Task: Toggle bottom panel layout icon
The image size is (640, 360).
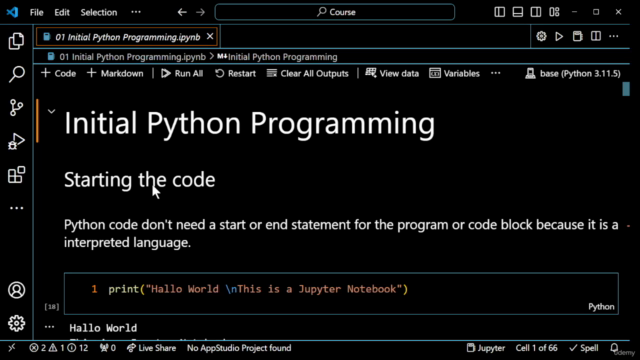Action: 518,12
